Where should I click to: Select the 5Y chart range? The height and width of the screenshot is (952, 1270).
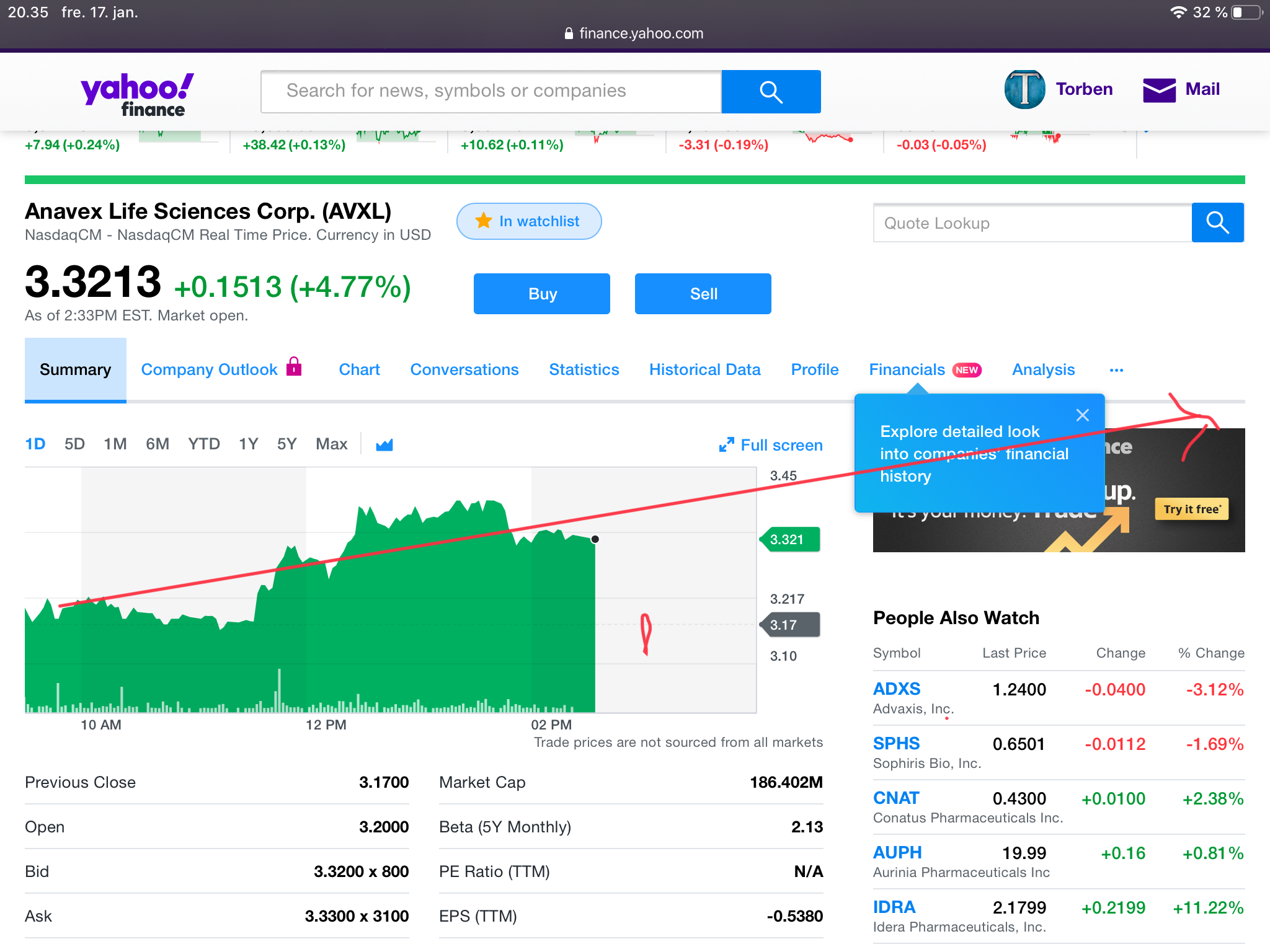coord(286,444)
